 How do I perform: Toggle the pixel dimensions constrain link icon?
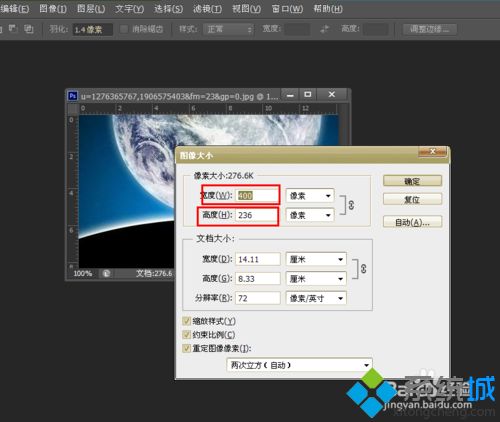click(x=351, y=205)
